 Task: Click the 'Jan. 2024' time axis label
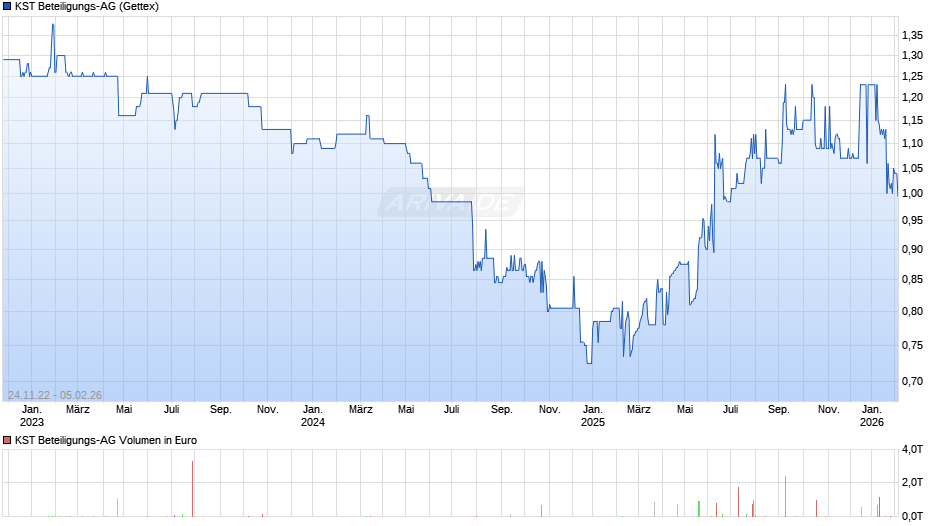coord(312,416)
